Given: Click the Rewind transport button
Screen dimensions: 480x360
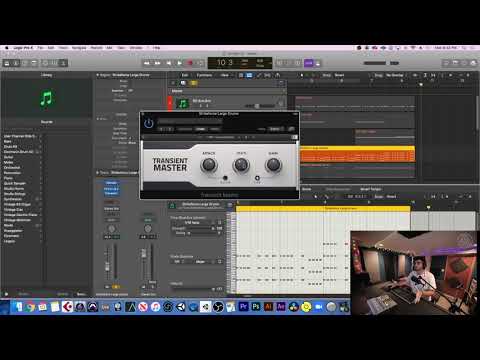Looking at the screenshot, I should coord(147,63).
